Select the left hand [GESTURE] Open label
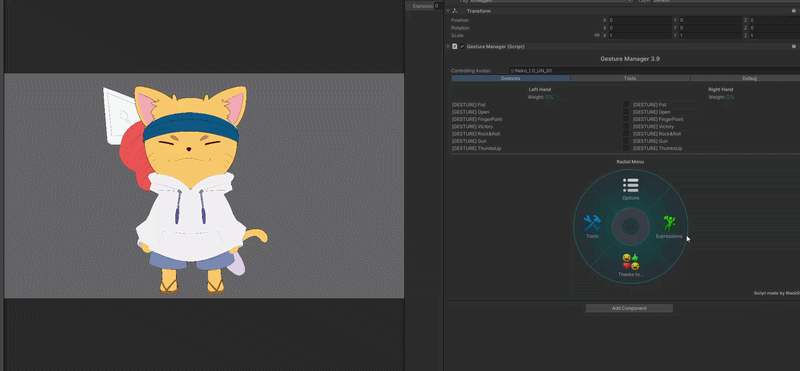The image size is (800, 371). click(x=470, y=112)
